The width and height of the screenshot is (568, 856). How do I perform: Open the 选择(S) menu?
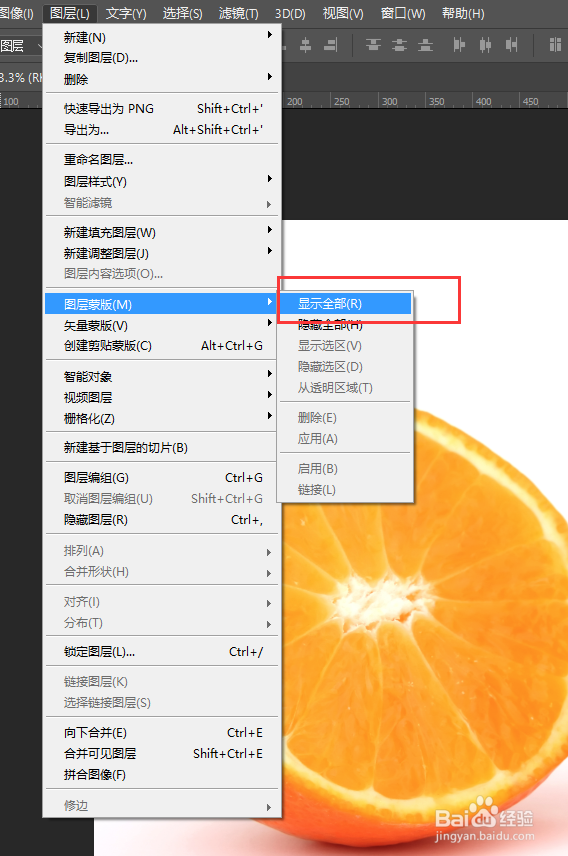tap(182, 13)
